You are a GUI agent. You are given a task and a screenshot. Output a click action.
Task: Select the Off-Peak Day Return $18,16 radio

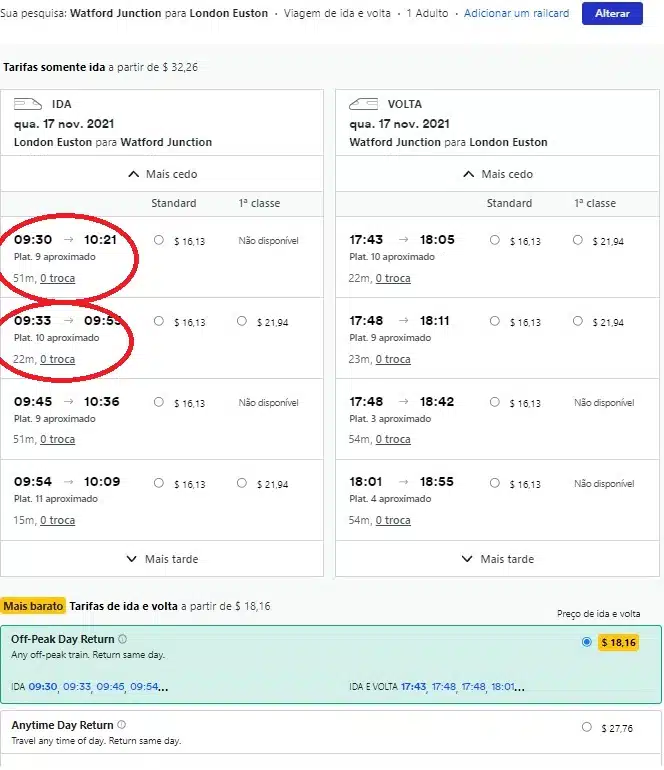587,642
